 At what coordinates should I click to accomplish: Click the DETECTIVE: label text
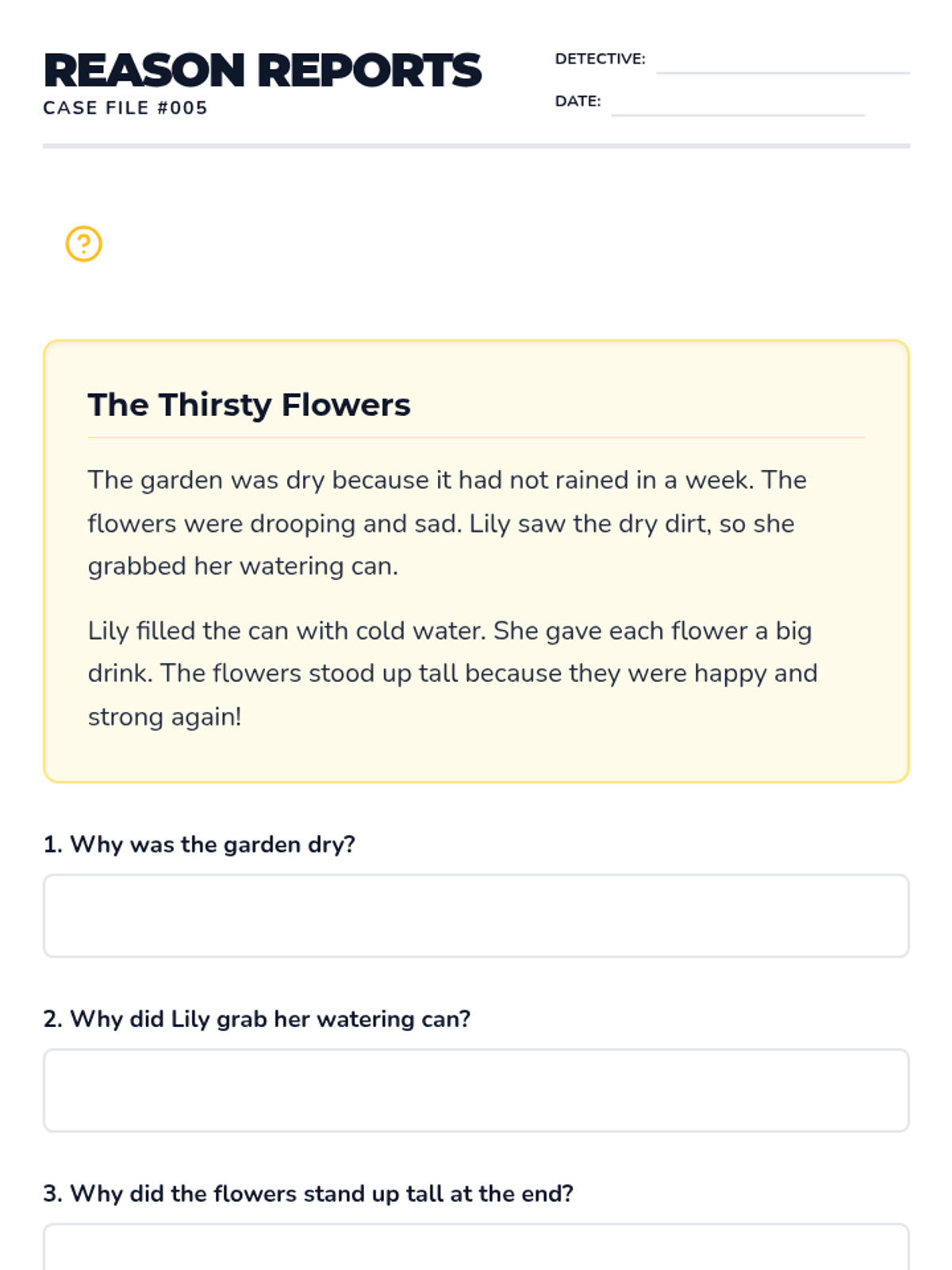click(x=600, y=59)
